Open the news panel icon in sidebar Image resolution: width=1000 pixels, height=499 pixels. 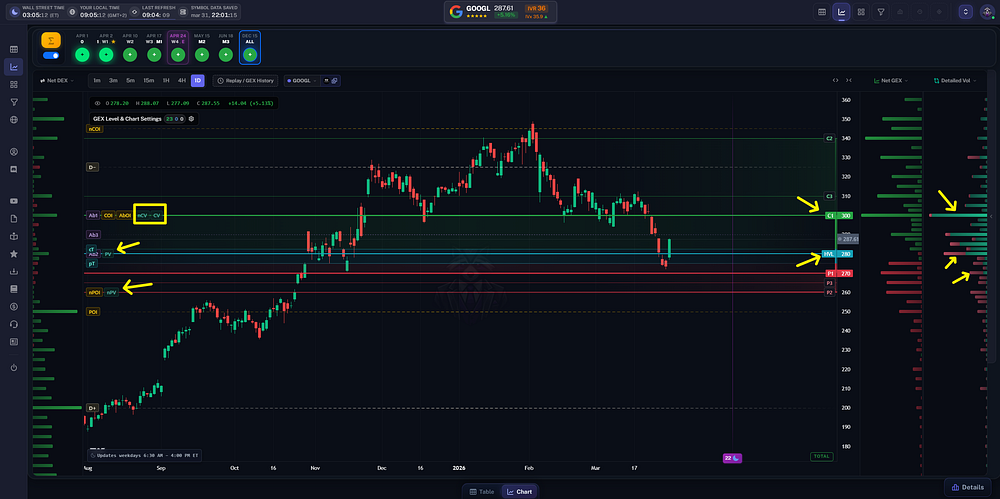click(14, 341)
